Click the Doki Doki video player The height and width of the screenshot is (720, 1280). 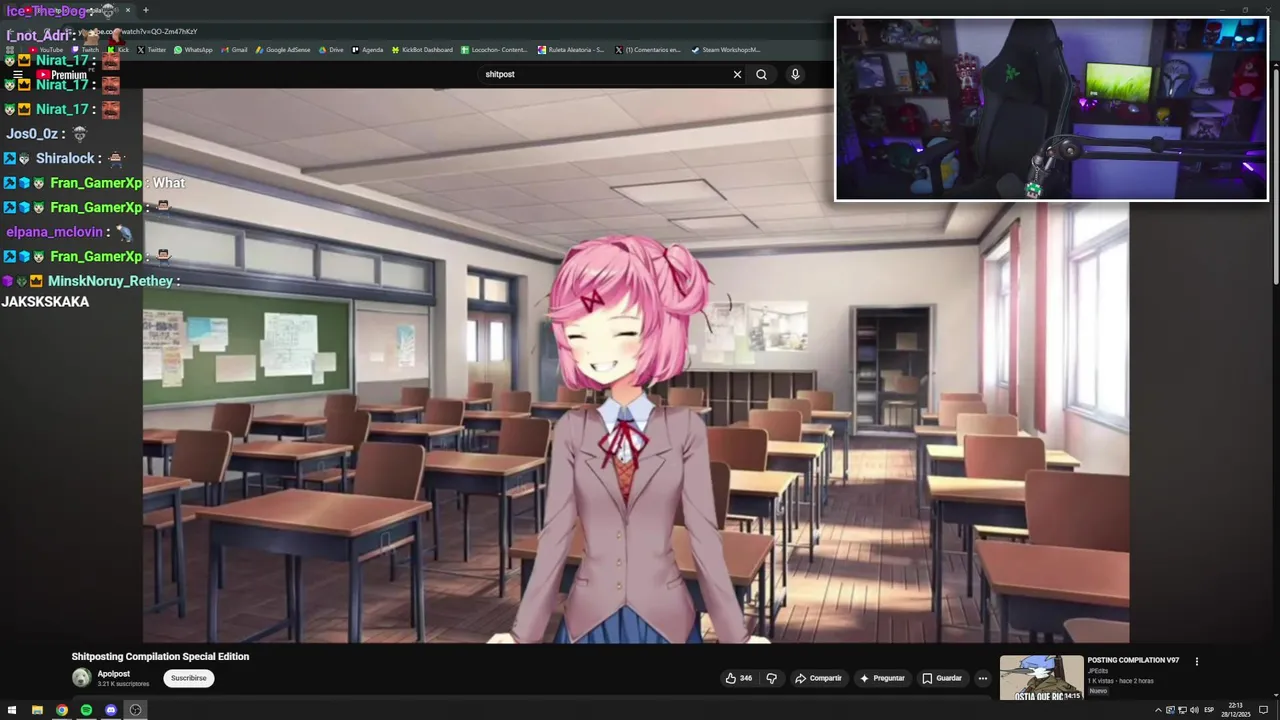coord(636,365)
